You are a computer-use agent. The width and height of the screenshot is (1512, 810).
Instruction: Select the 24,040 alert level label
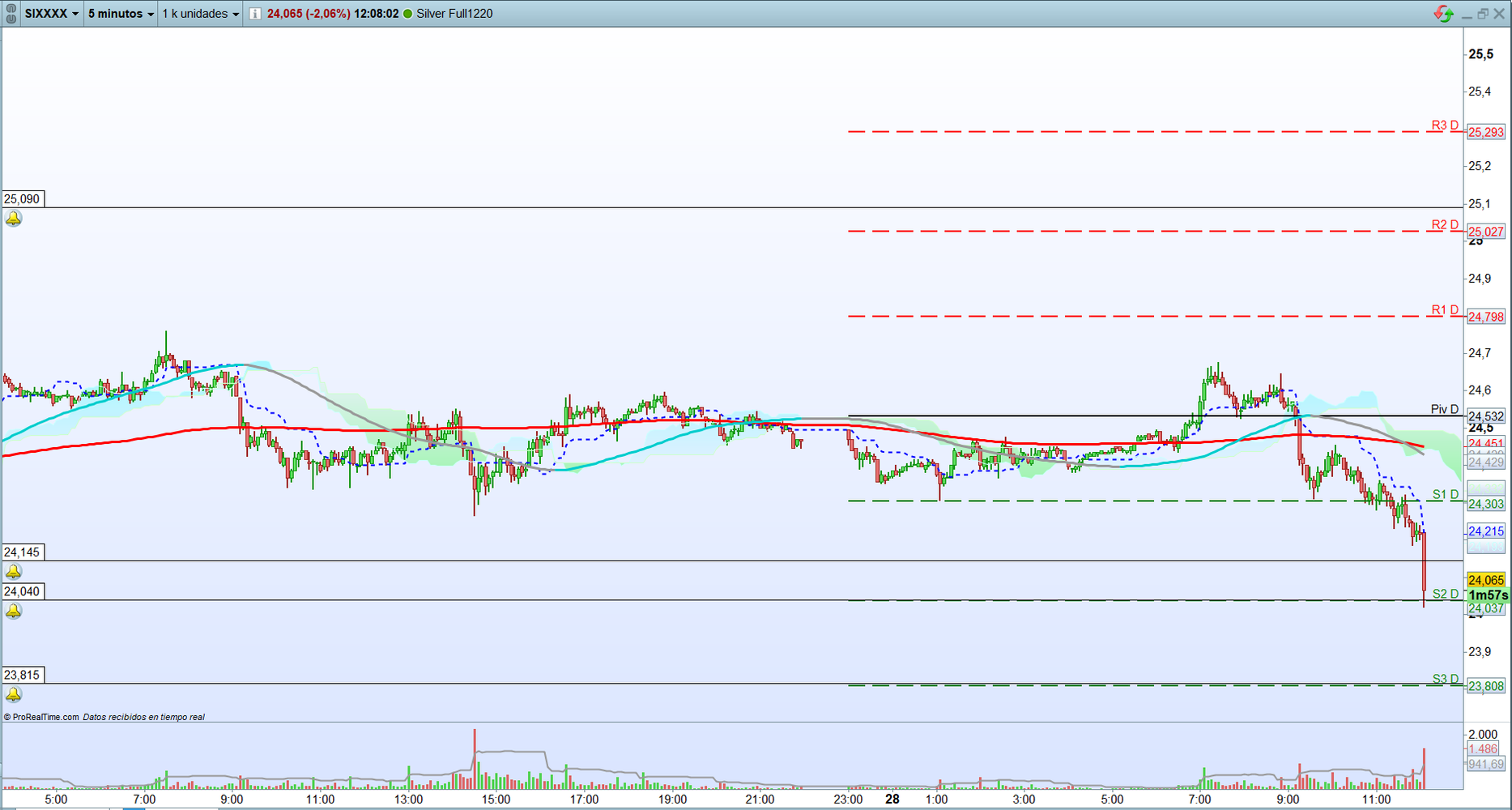23,592
